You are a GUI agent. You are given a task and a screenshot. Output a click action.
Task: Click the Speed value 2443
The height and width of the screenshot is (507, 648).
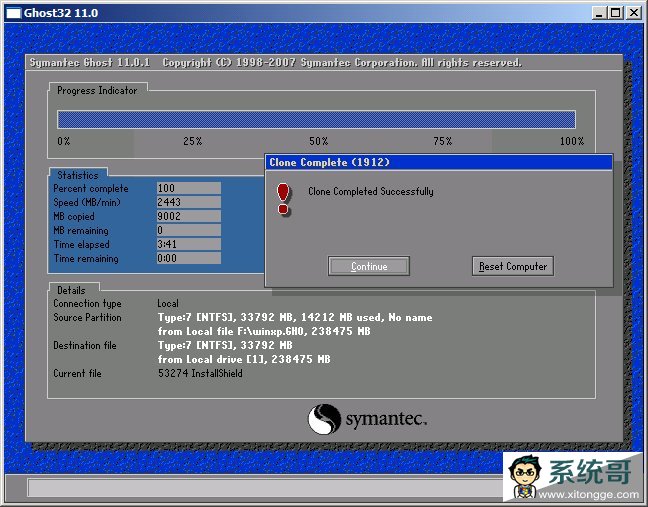click(188, 202)
